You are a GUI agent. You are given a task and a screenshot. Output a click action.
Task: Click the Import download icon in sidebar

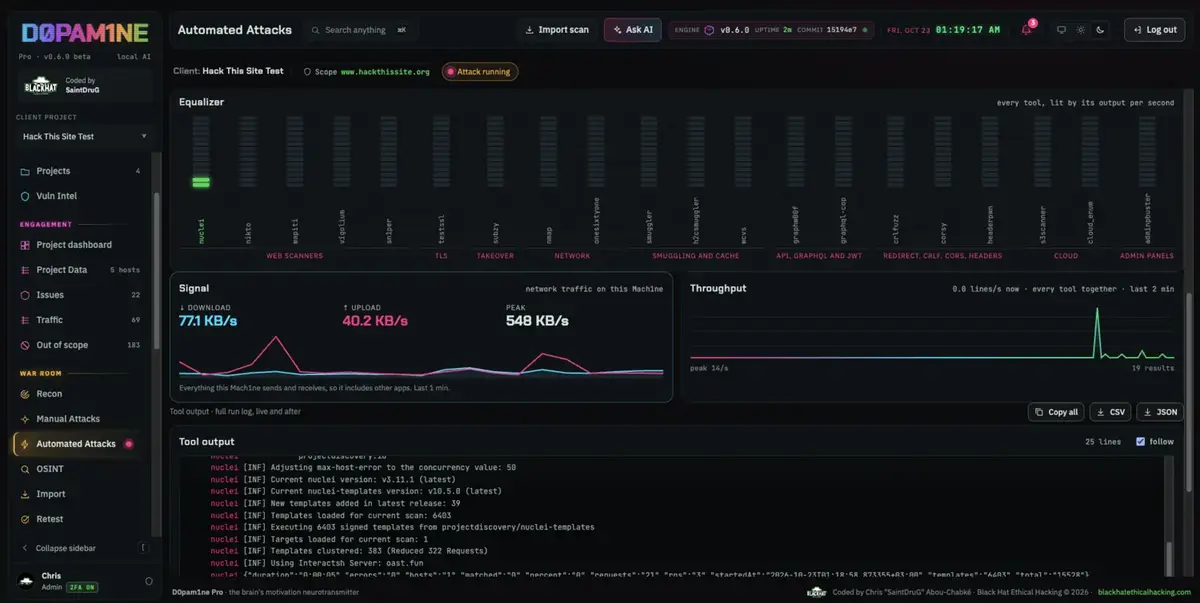[26, 494]
